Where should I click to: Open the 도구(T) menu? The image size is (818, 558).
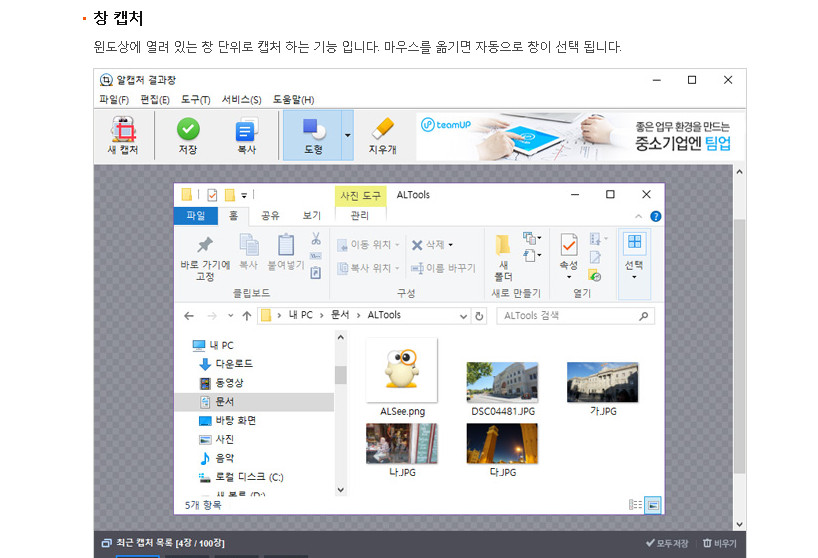[x=196, y=99]
